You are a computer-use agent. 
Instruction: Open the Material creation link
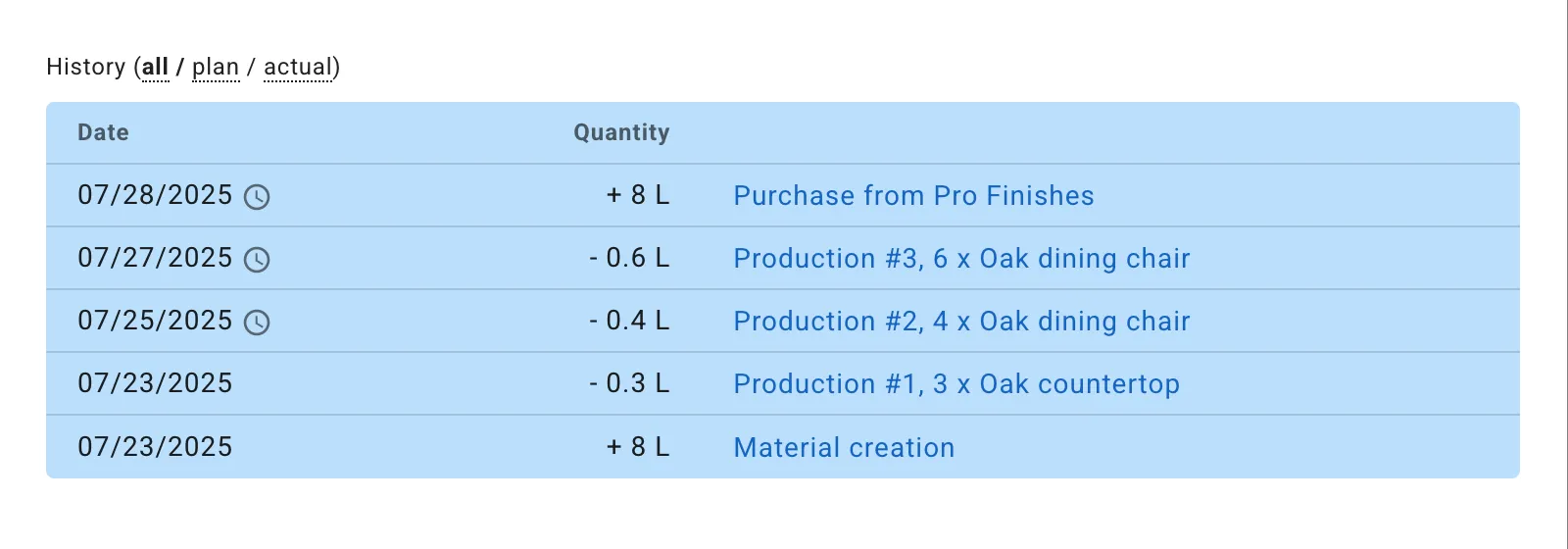coord(844,447)
